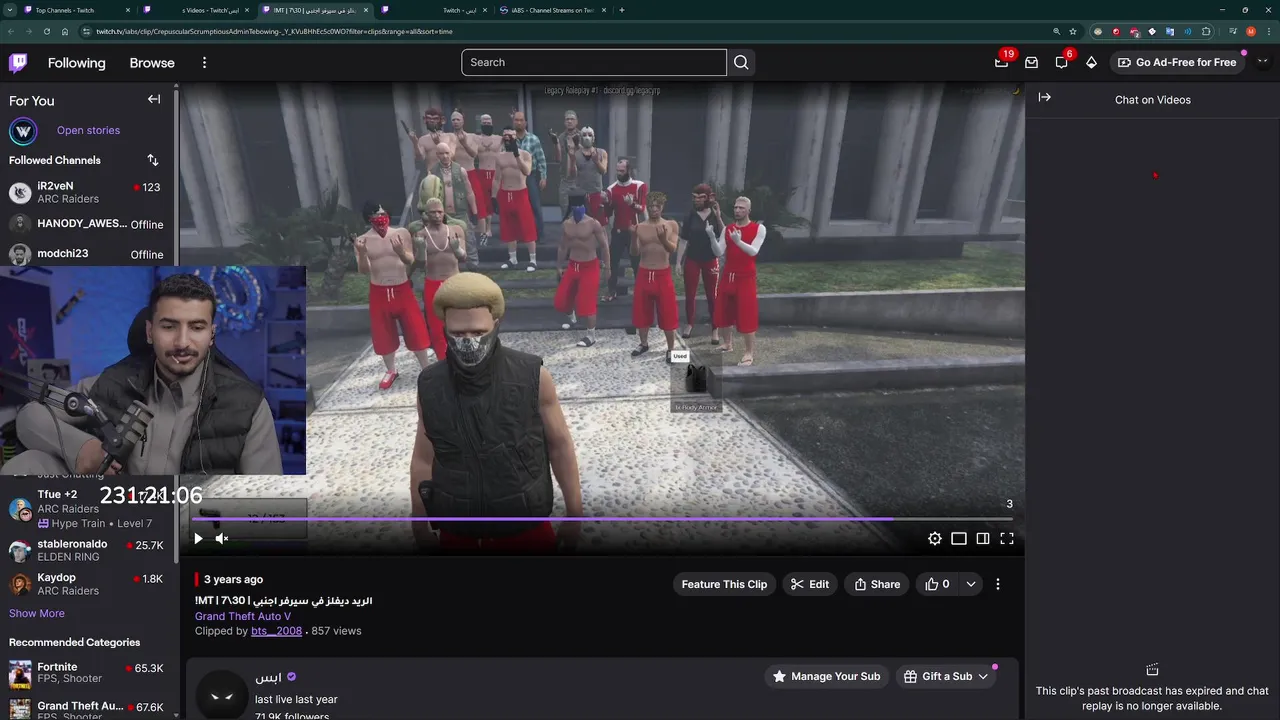Click the browser address bar URL

tap(274, 31)
